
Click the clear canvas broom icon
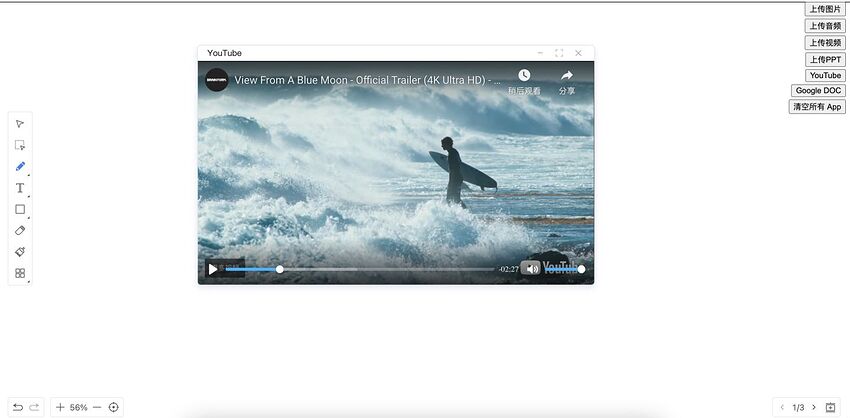[x=20, y=252]
